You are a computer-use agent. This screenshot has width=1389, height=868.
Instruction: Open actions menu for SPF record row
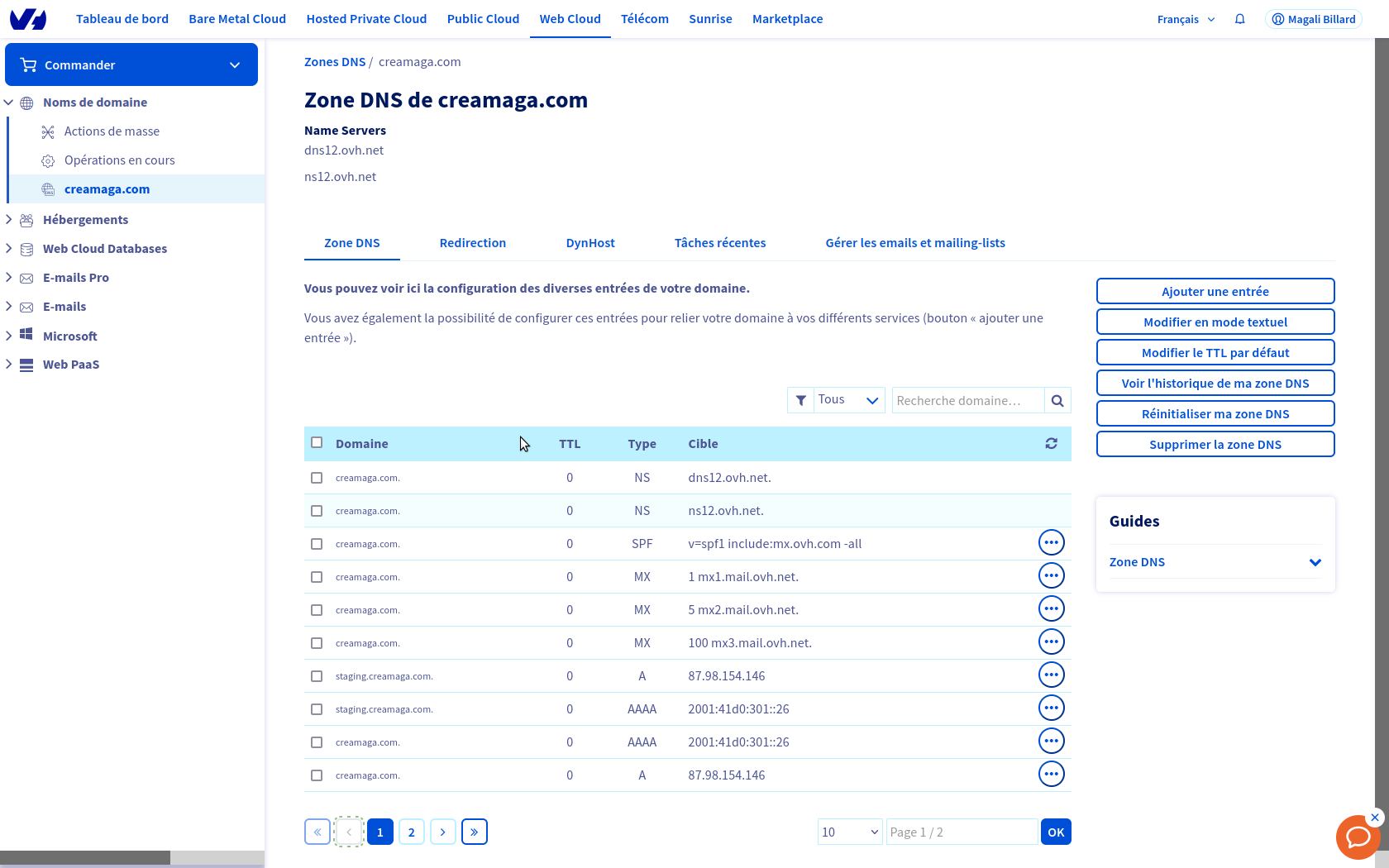coord(1051,543)
